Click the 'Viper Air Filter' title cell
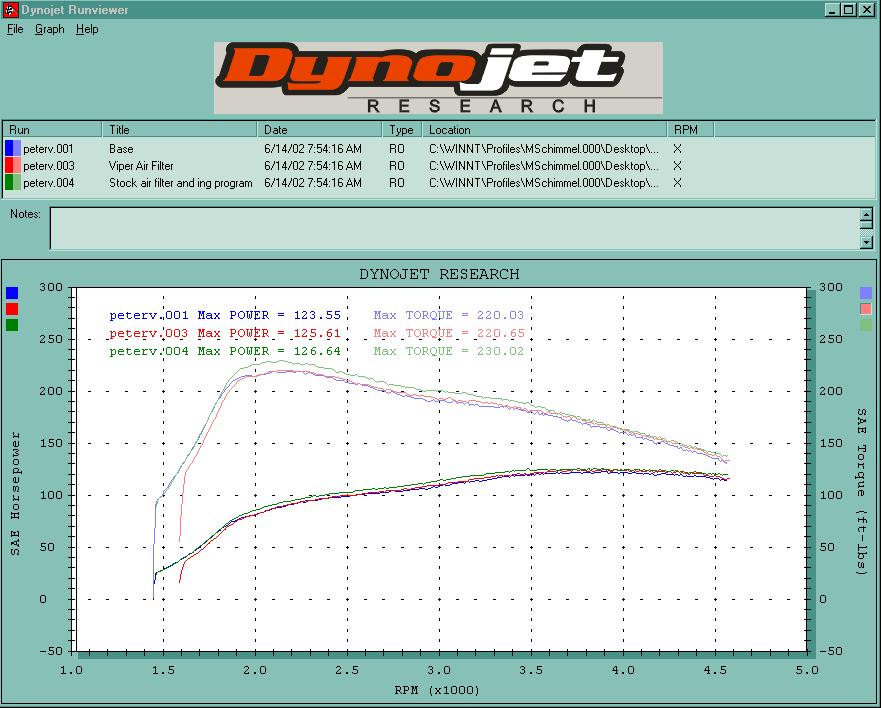Image resolution: width=881 pixels, height=708 pixels. 141,166
